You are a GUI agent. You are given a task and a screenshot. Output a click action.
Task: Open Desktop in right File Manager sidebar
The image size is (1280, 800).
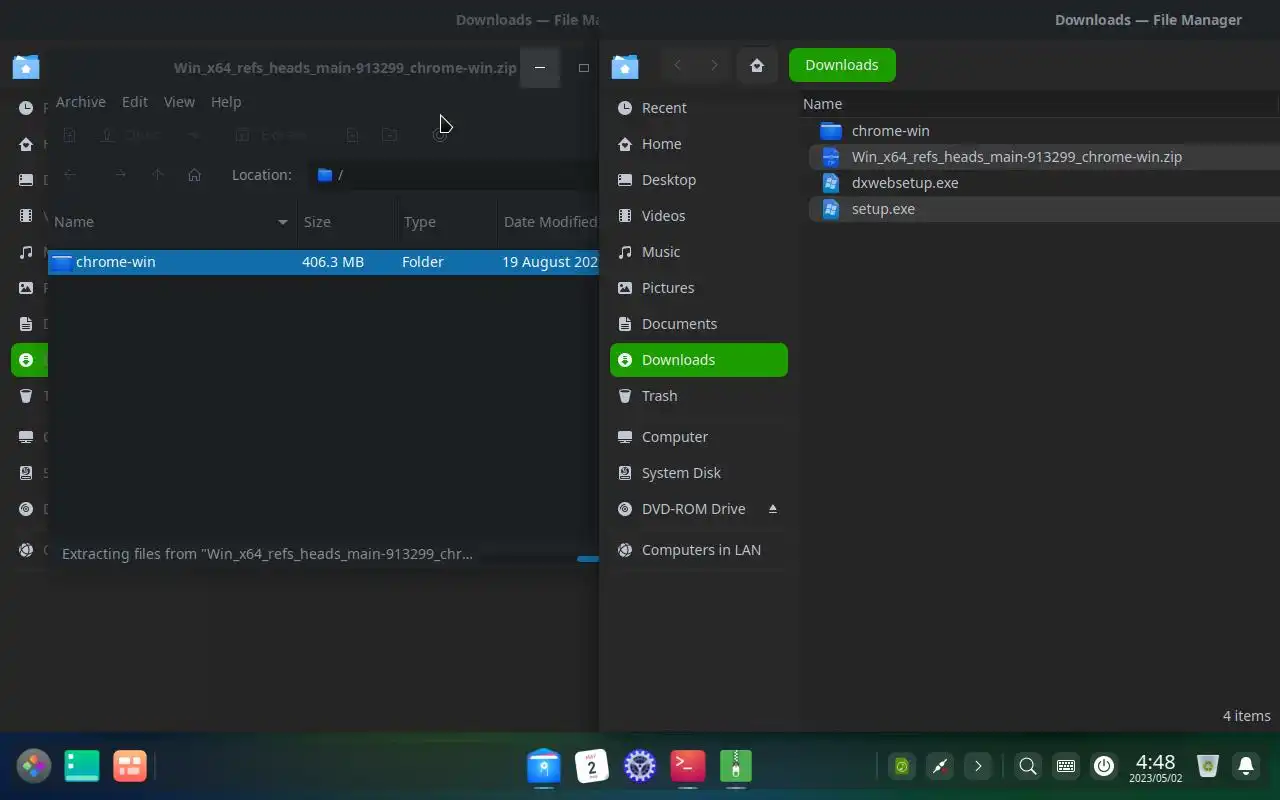coord(699,180)
